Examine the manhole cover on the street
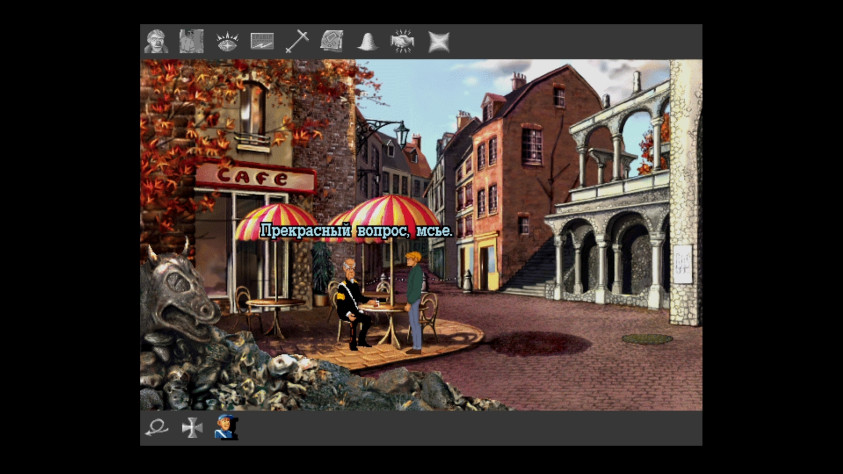Viewport: 843px width, 474px height. tap(647, 339)
